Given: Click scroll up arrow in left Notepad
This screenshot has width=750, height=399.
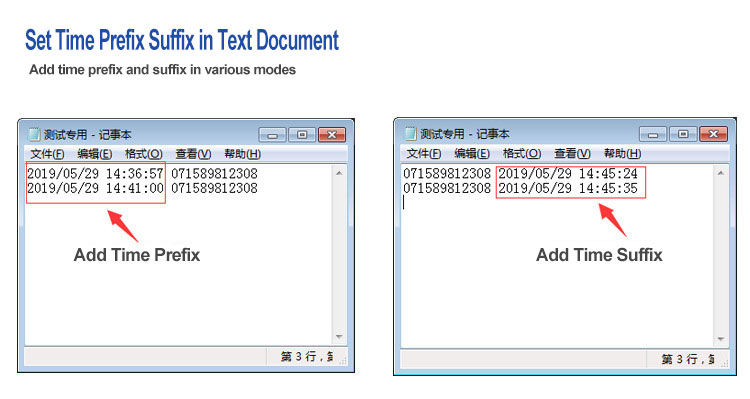Looking at the screenshot, I should coord(339,173).
